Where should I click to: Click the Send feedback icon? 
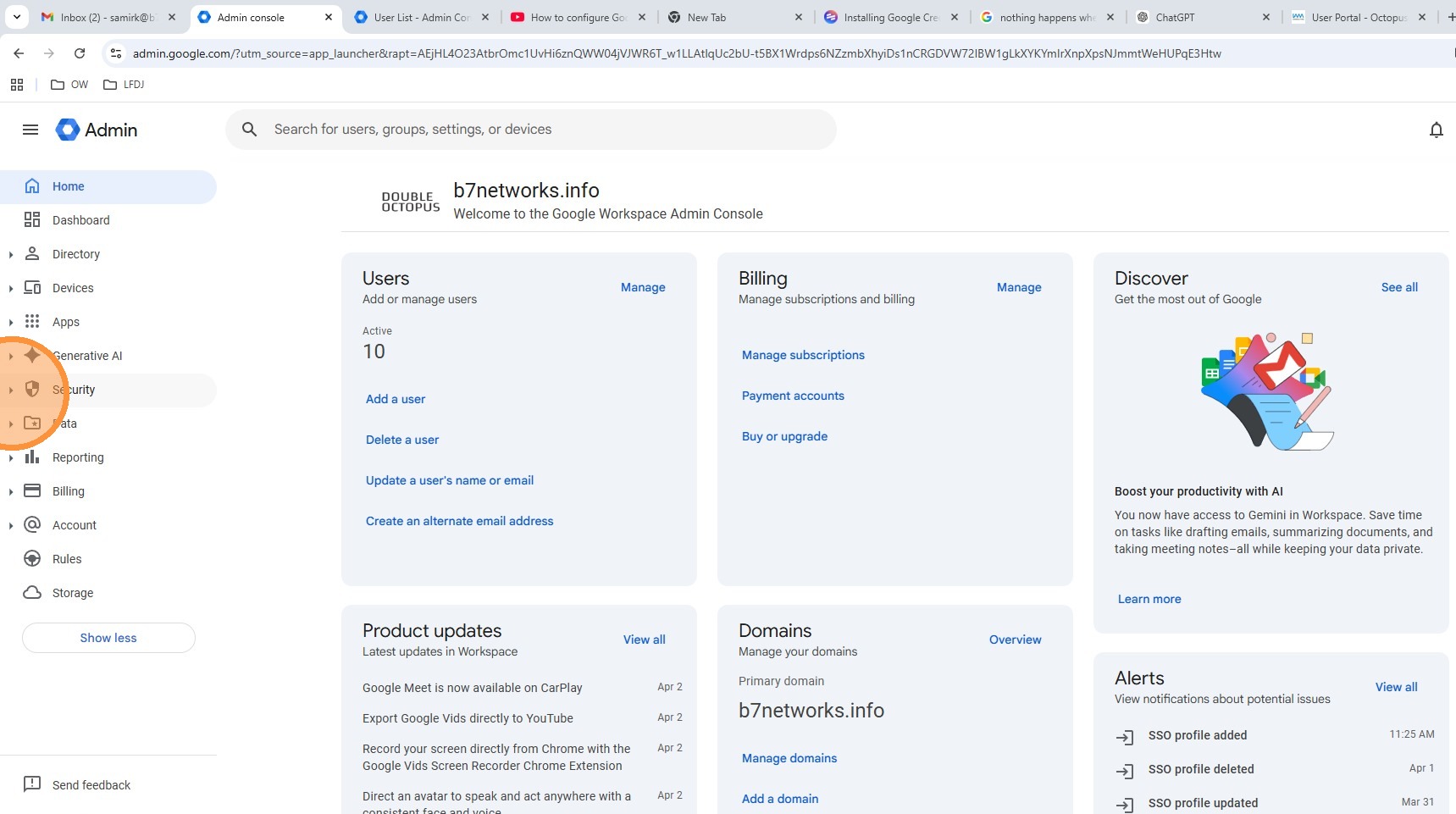[32, 784]
